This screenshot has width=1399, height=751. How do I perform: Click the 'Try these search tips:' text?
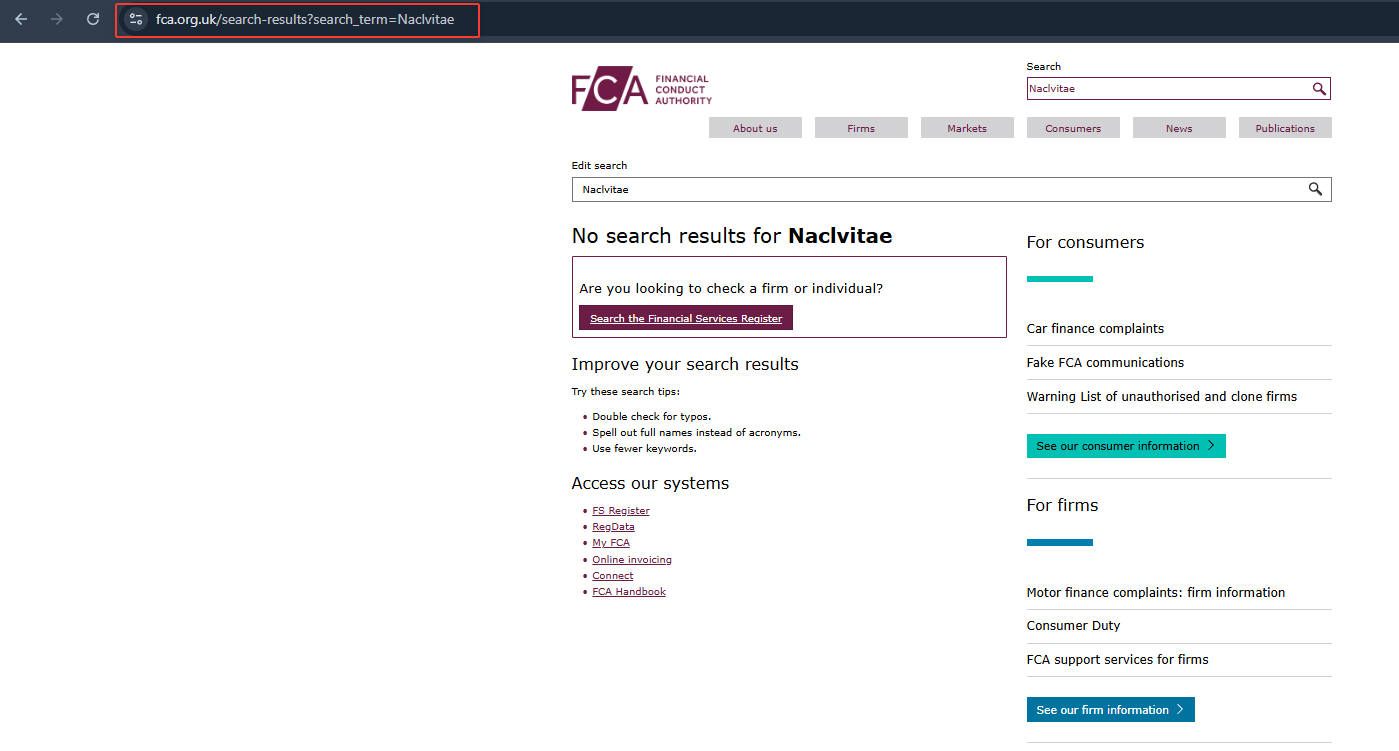[625, 392]
